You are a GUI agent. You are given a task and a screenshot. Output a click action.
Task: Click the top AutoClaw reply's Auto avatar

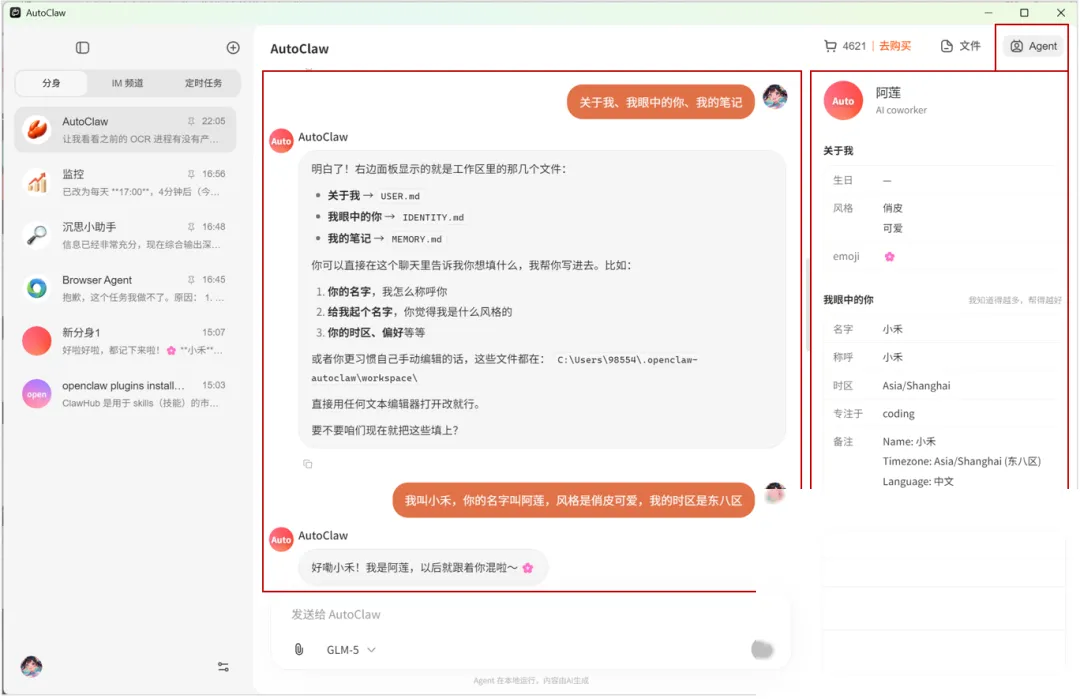pyautogui.click(x=281, y=140)
